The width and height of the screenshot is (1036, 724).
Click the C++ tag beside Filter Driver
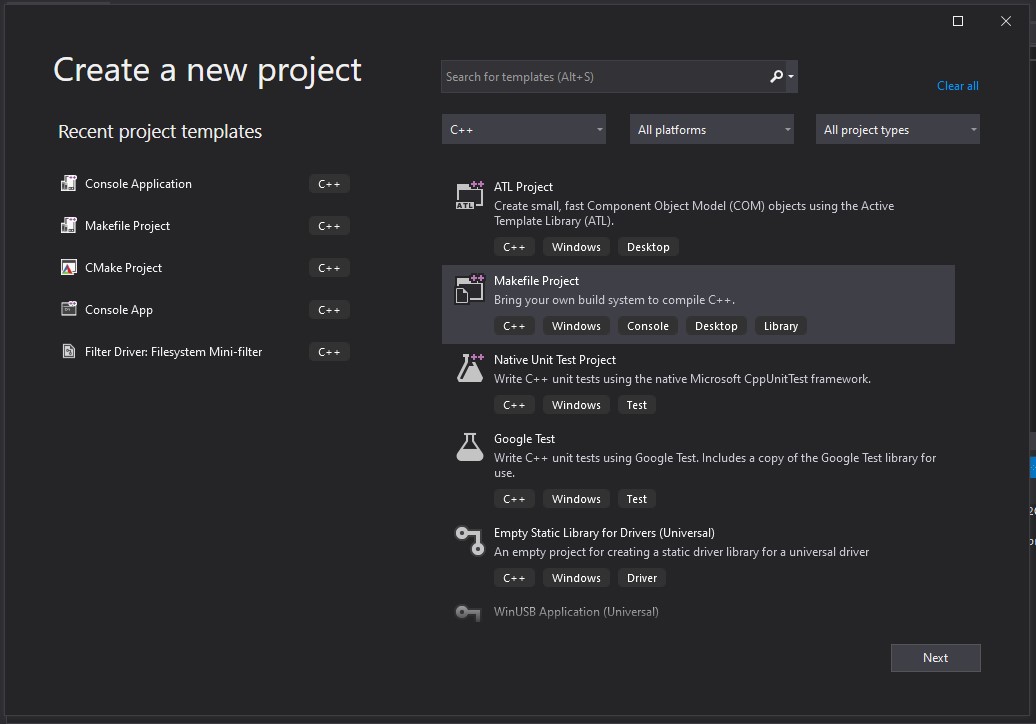point(329,352)
